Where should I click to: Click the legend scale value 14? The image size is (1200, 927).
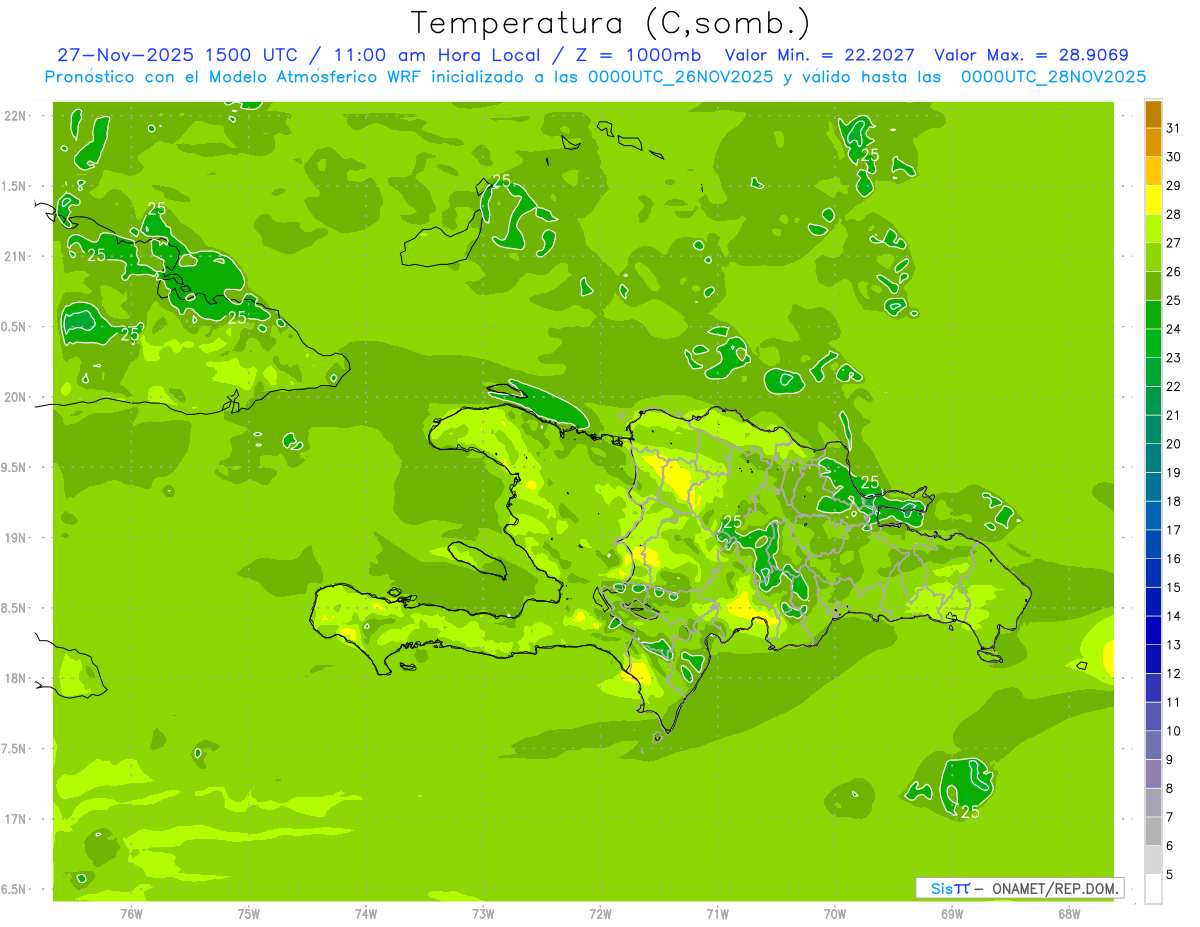pyautogui.click(x=1175, y=617)
